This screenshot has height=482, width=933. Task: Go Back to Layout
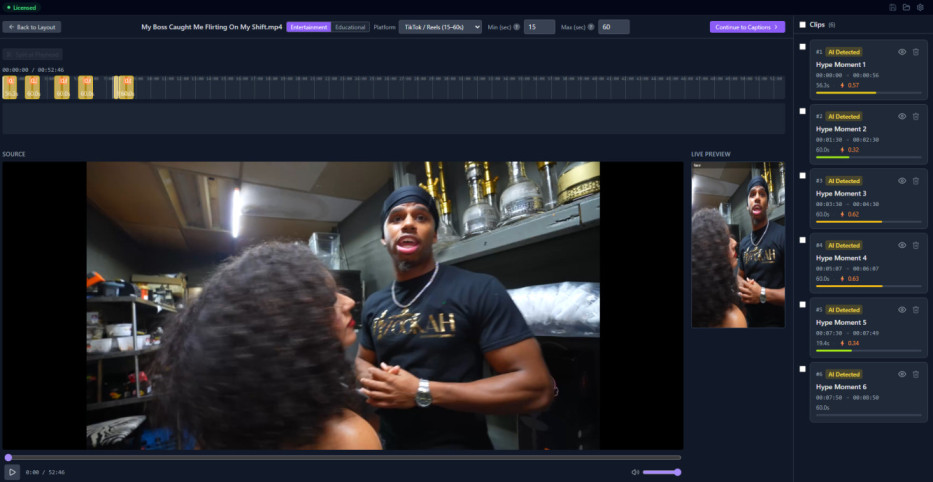32,27
